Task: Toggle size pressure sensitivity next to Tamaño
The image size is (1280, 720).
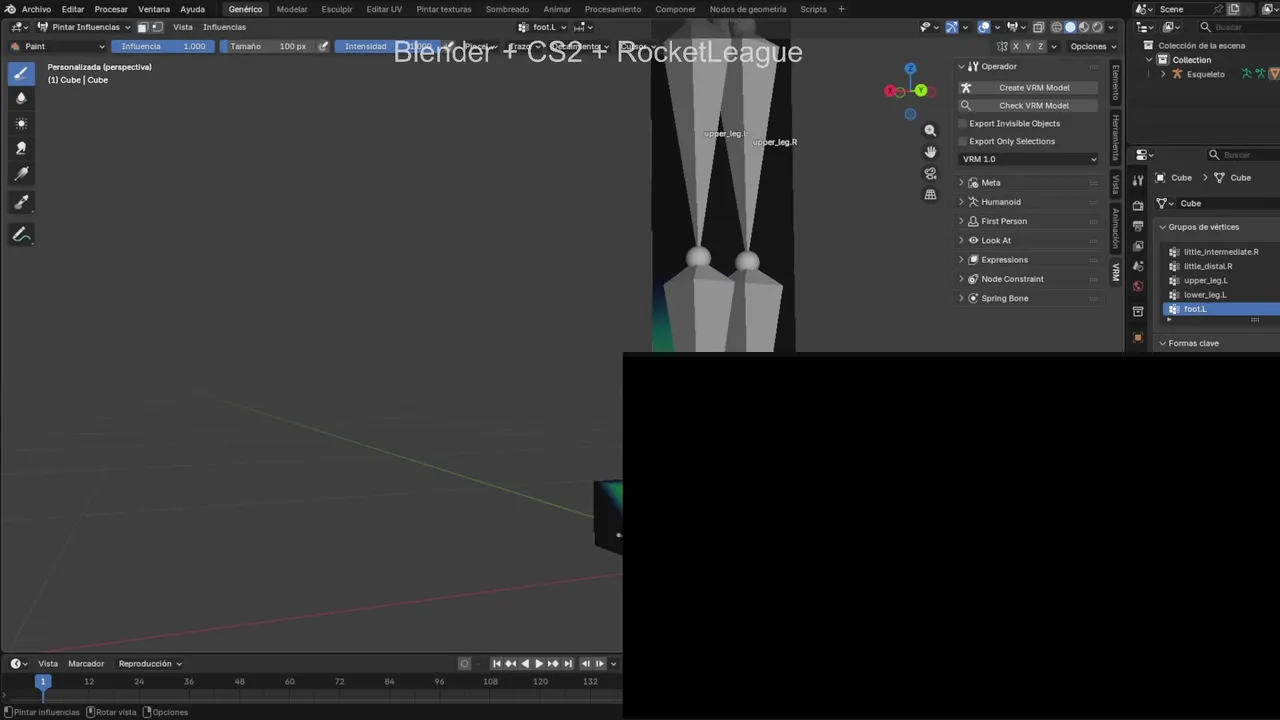Action: coord(323,46)
